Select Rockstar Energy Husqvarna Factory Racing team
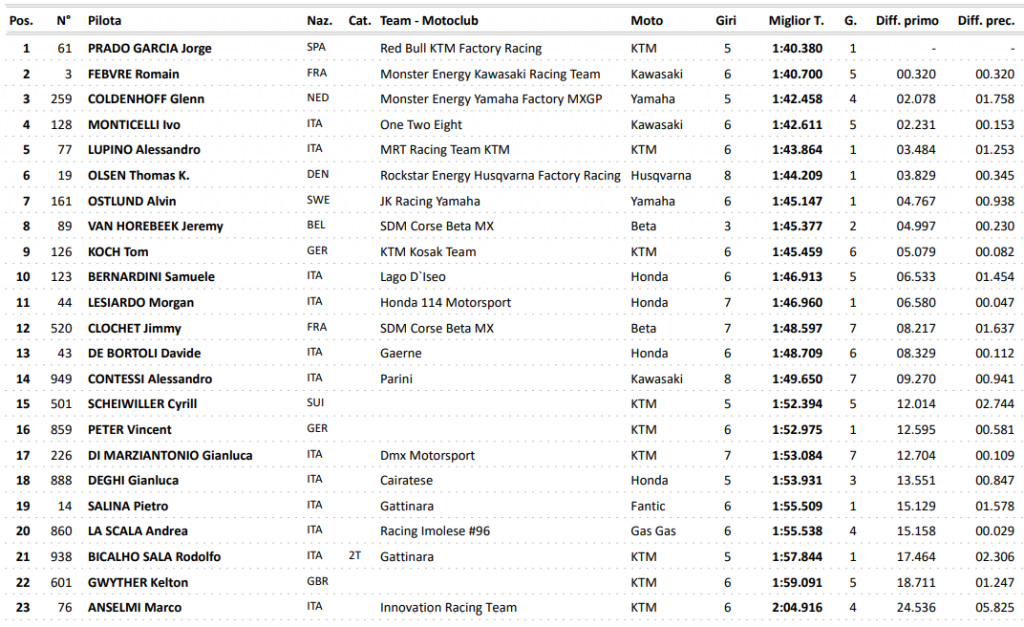 point(500,176)
